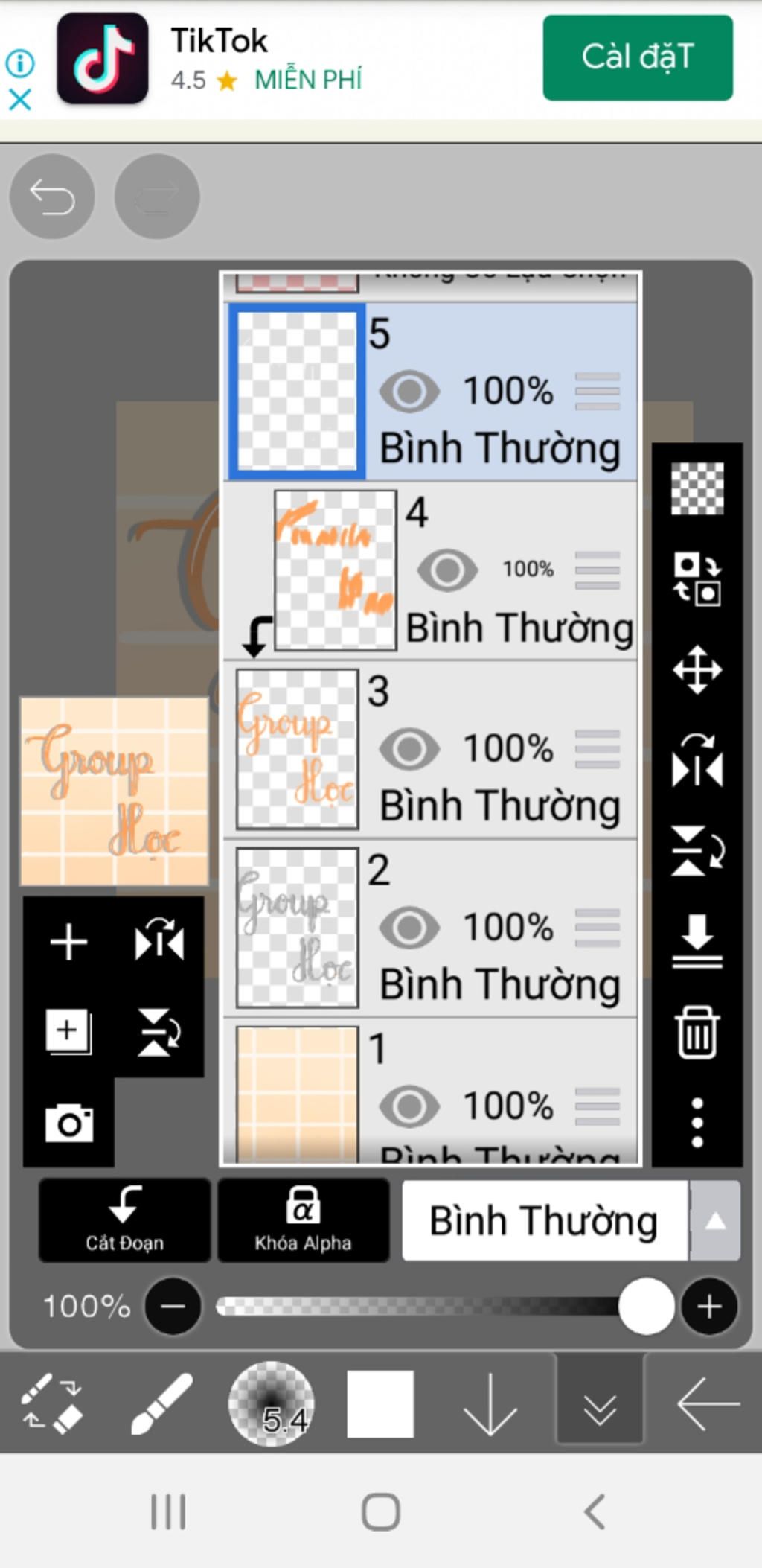Screen dimensions: 762x1568
Task: Select the move/transform layer icon
Action: 697,669
